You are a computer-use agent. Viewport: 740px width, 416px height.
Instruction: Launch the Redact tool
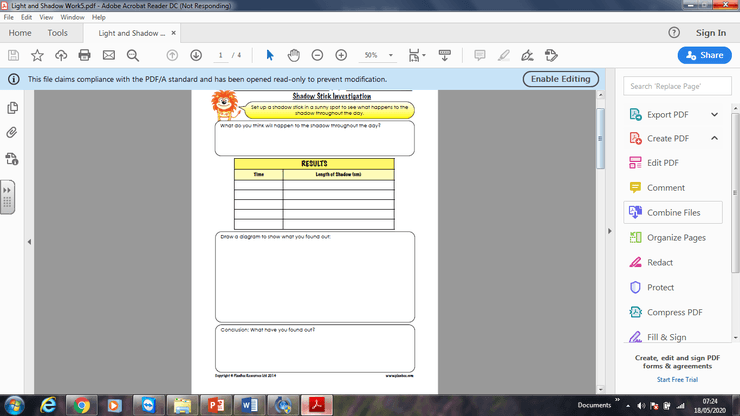click(x=651, y=263)
